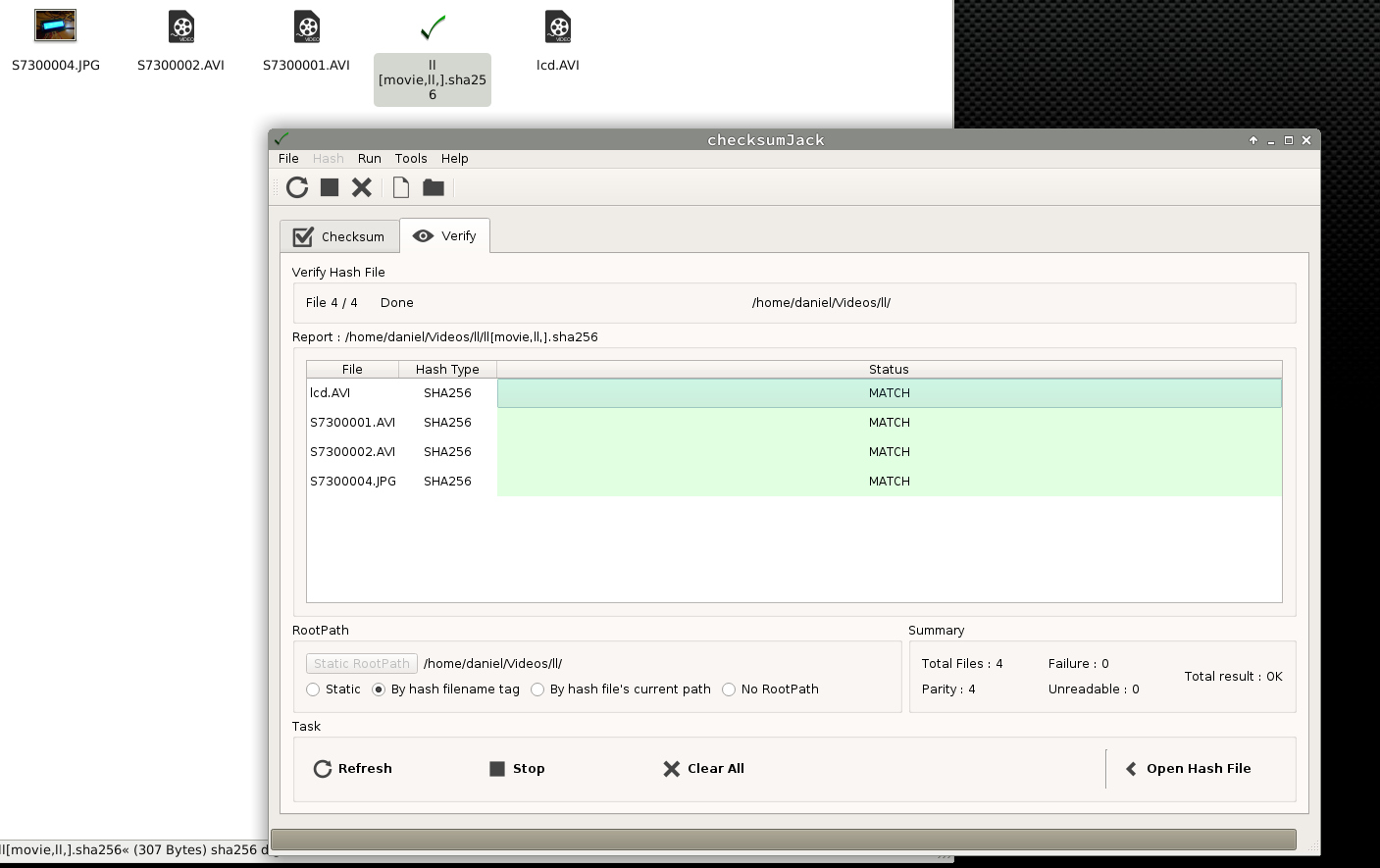Click File 4 / 4 progress text

pos(332,303)
